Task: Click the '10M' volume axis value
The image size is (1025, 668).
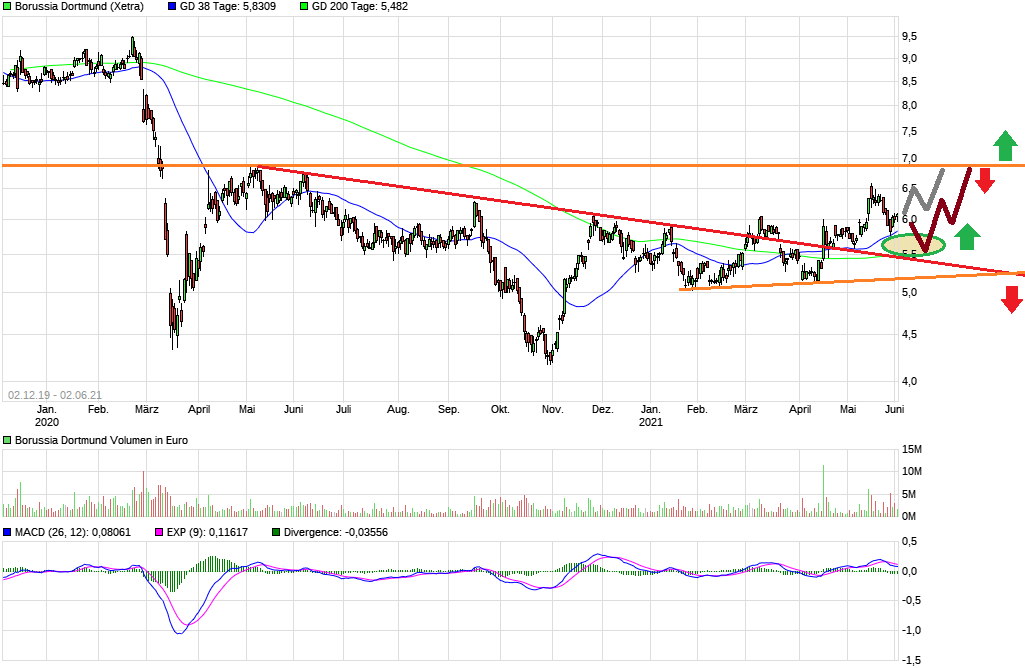Action: (912, 472)
